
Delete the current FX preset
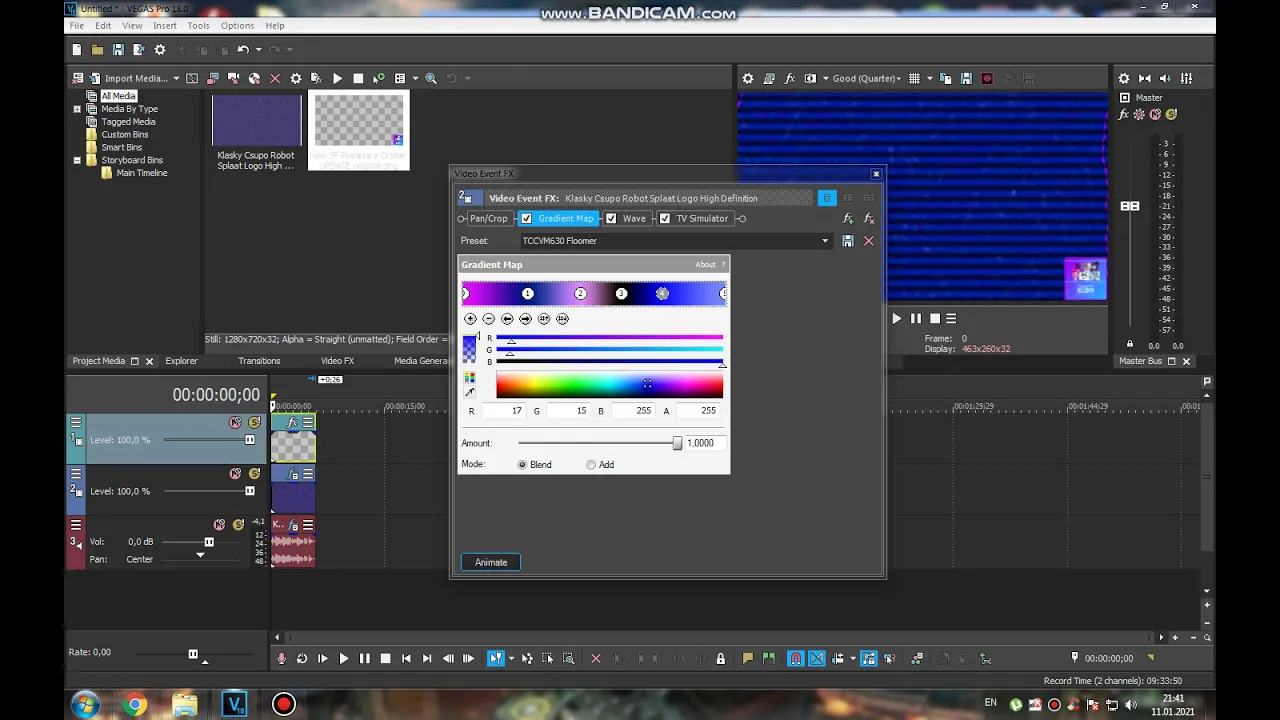(x=868, y=241)
